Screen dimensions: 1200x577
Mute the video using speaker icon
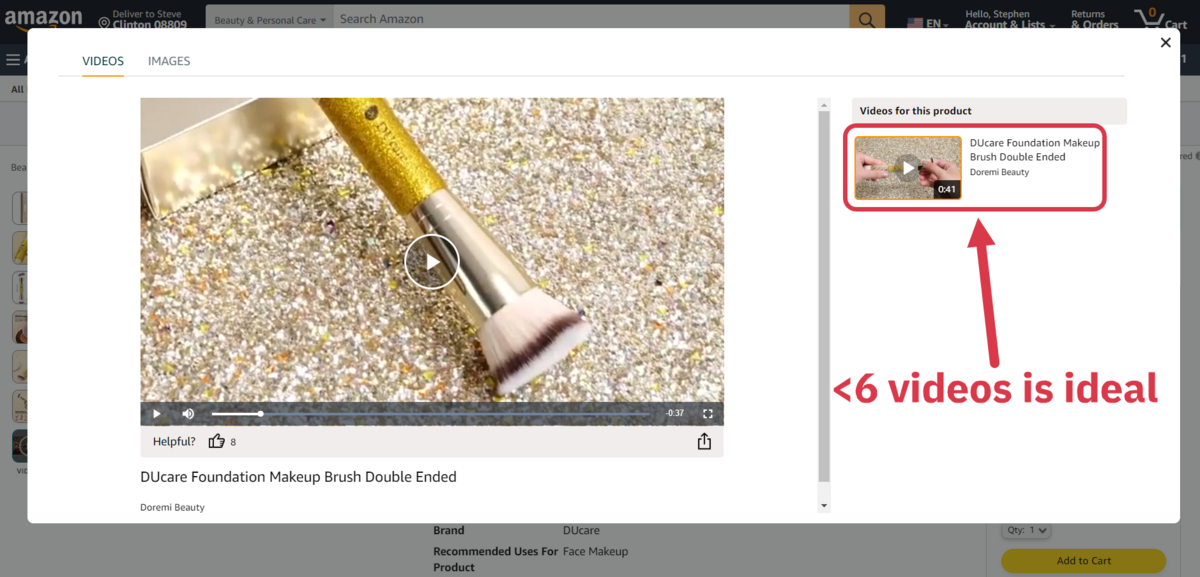[x=188, y=414]
